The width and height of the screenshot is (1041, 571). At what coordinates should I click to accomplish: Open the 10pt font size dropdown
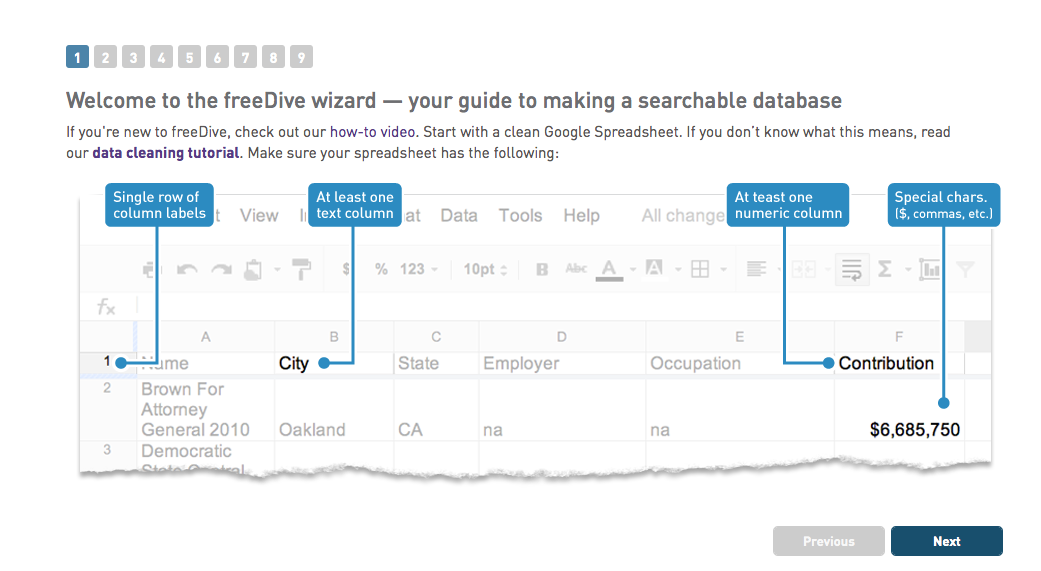486,269
